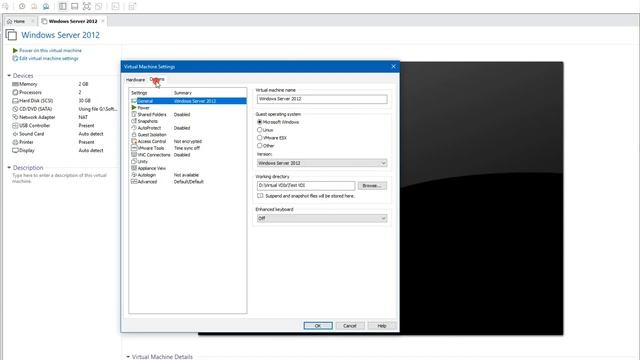Screen dimensions: 640x360
Task: Click the Help button
Action: point(382,326)
